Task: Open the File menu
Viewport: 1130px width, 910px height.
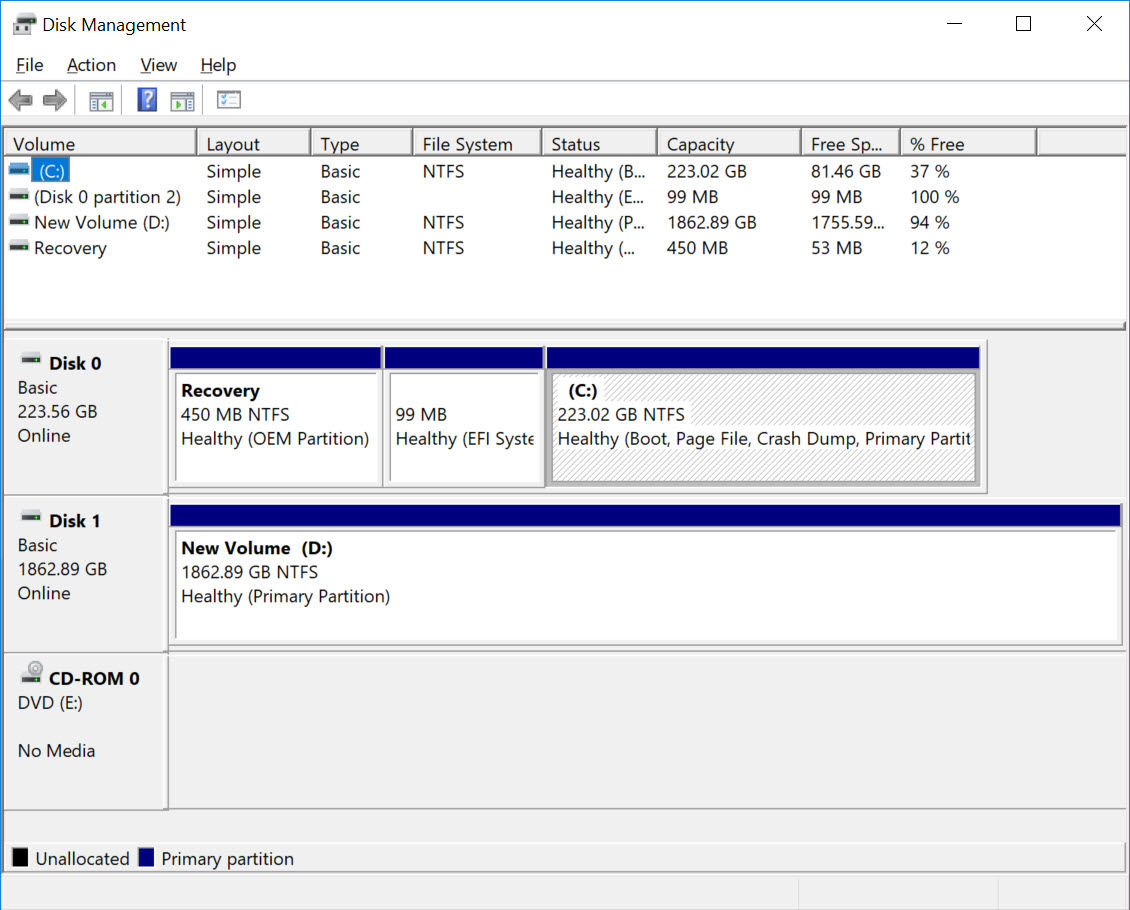Action: [29, 65]
